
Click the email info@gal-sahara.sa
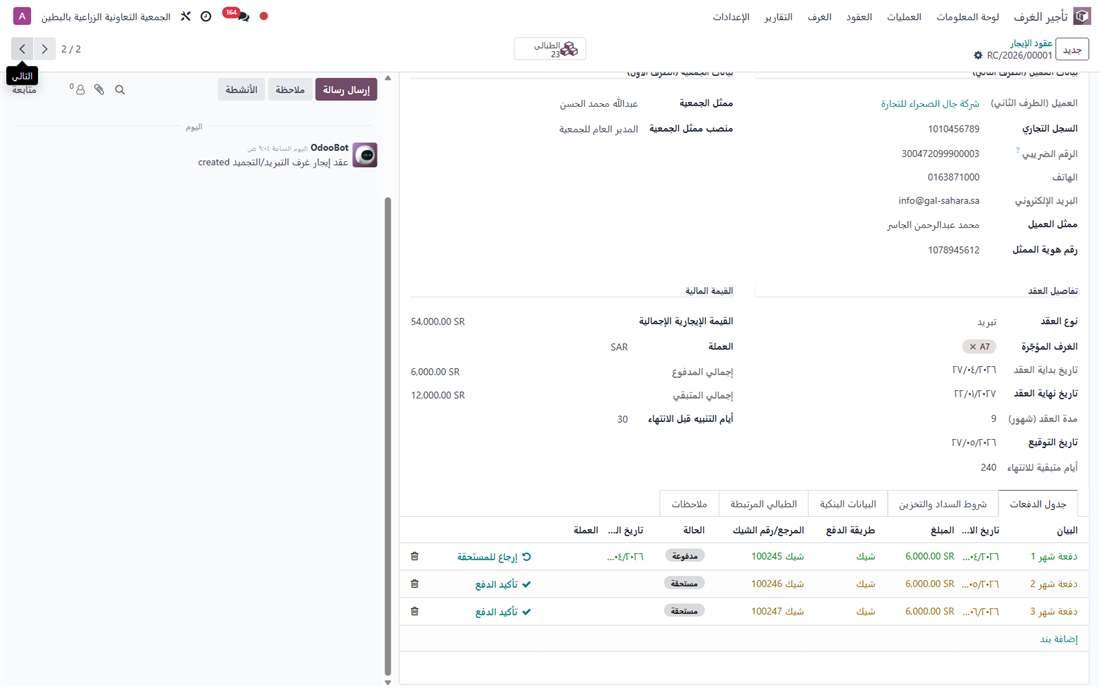point(939,201)
